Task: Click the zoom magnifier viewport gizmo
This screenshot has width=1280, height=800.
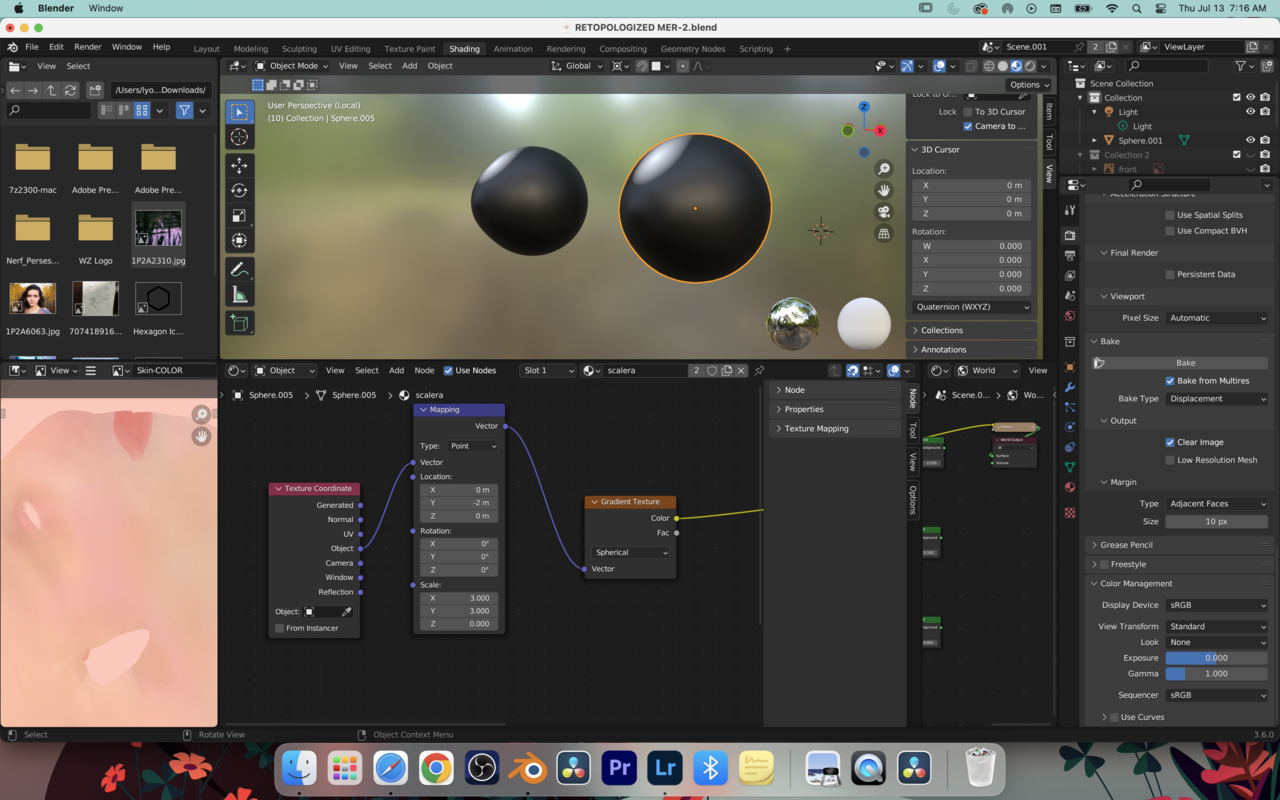Action: pyautogui.click(x=884, y=169)
